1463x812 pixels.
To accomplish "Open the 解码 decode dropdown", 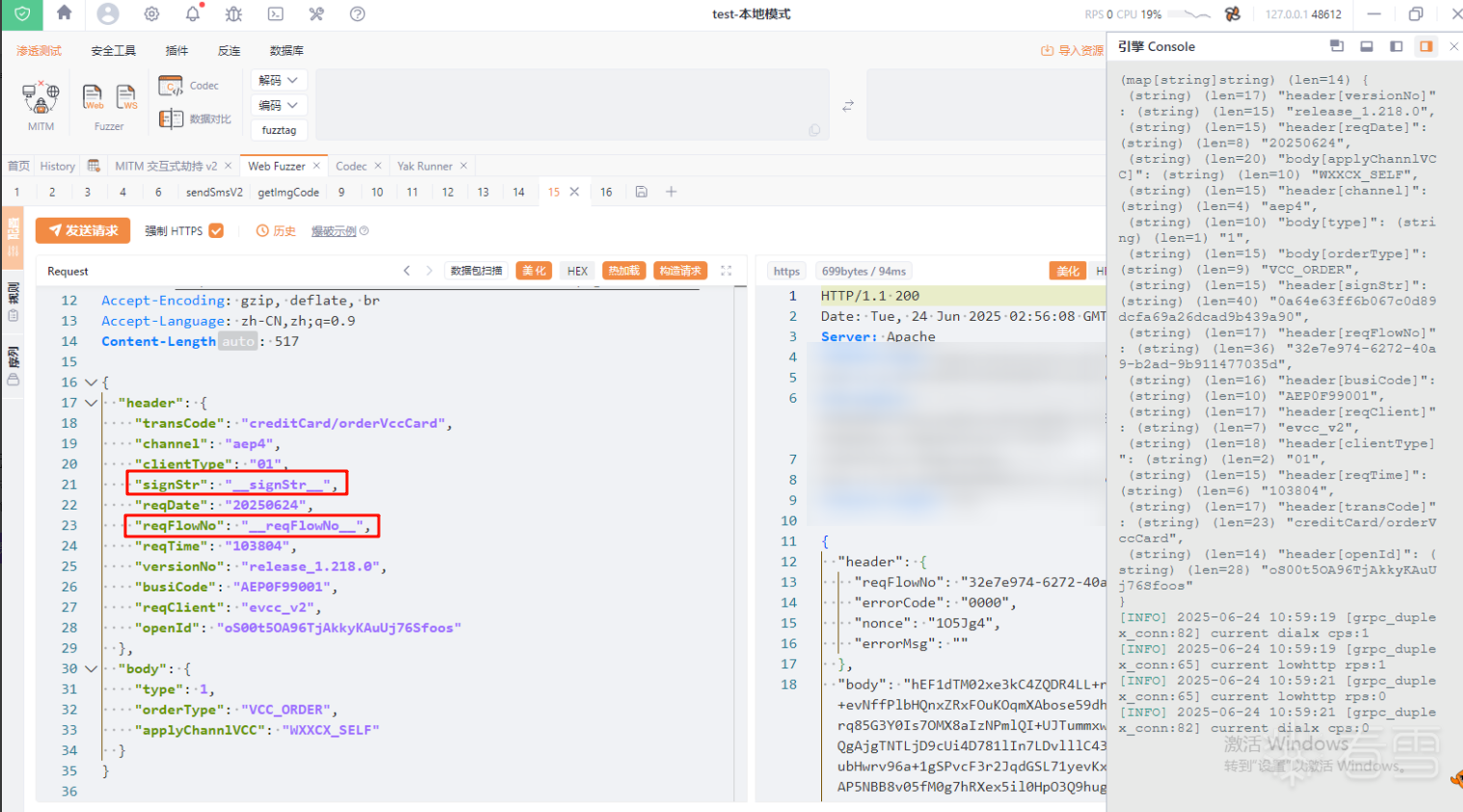I will (x=279, y=80).
